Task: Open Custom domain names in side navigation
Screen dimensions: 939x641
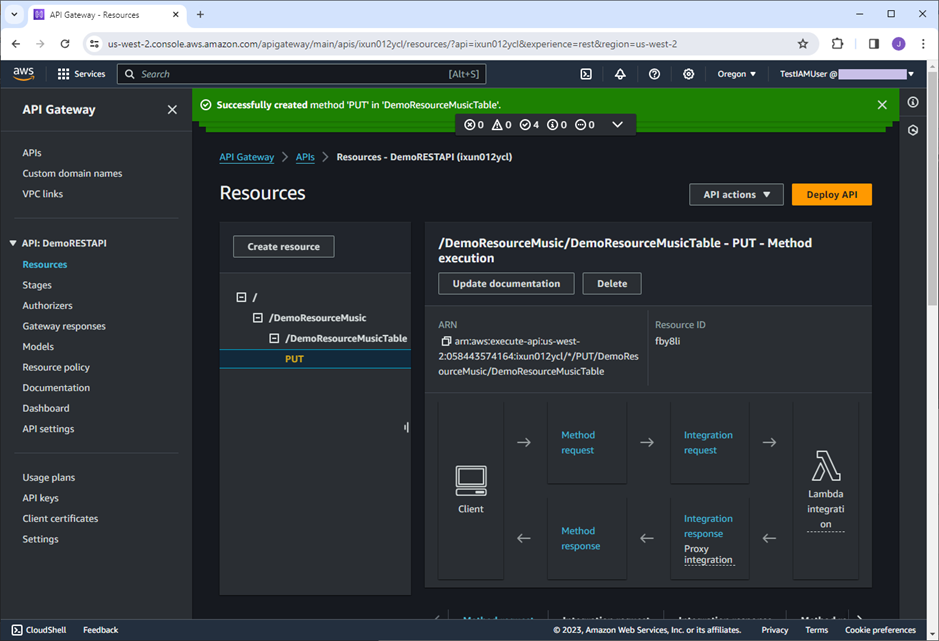Action: (72, 173)
